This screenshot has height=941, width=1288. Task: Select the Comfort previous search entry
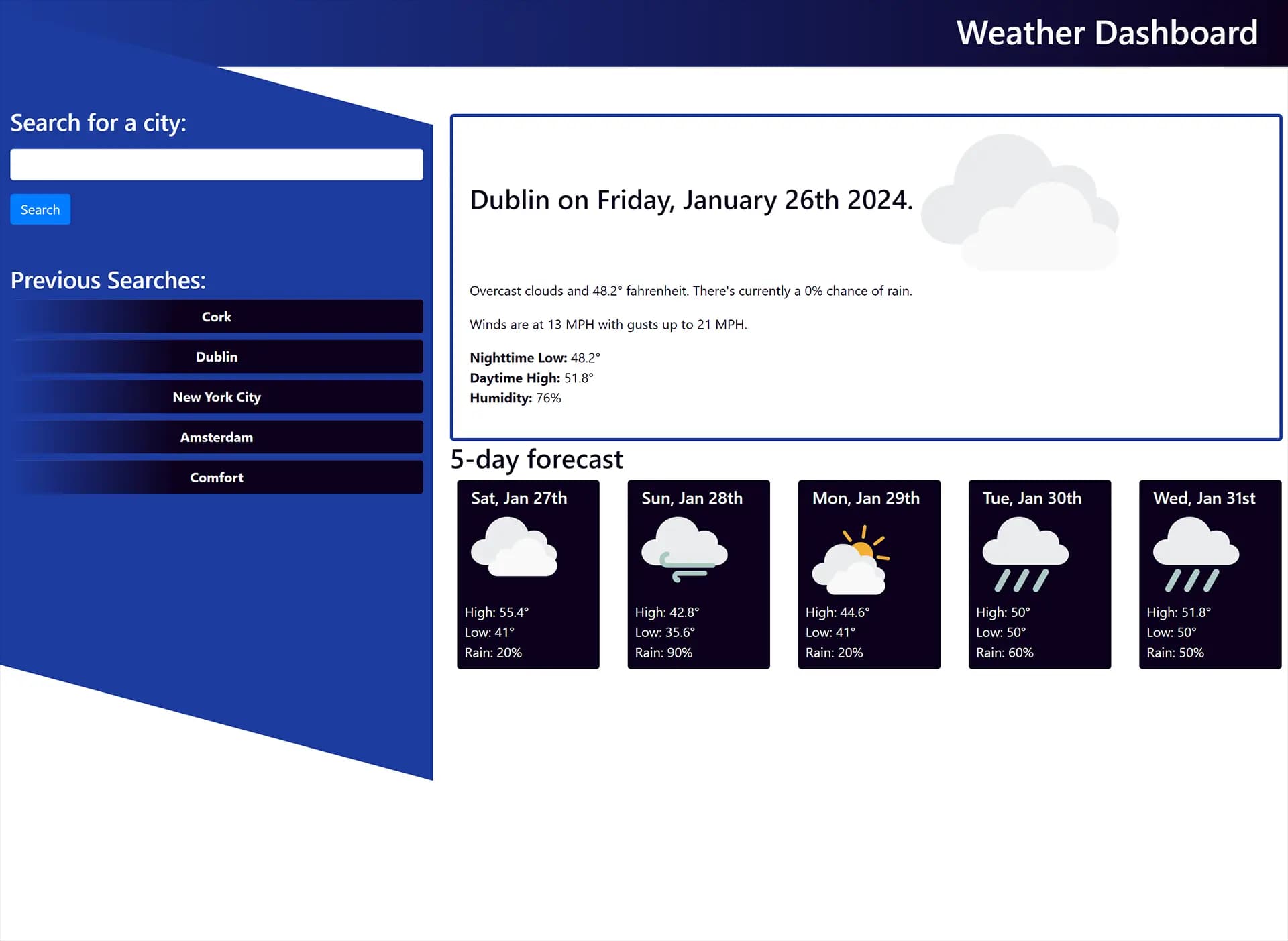(x=216, y=477)
